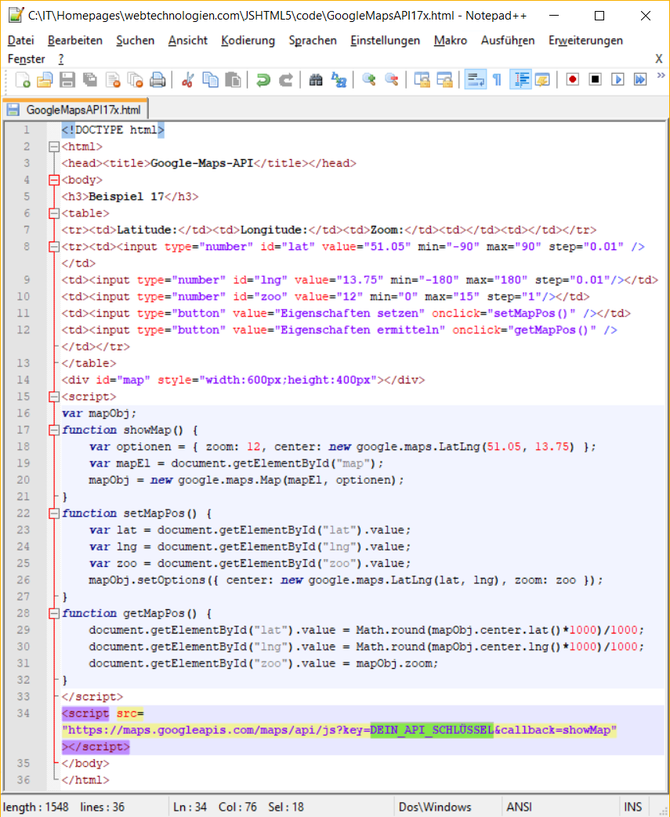Toggle synchronize vertical scrolling icon
The height and width of the screenshot is (817, 670).
pyautogui.click(x=421, y=80)
